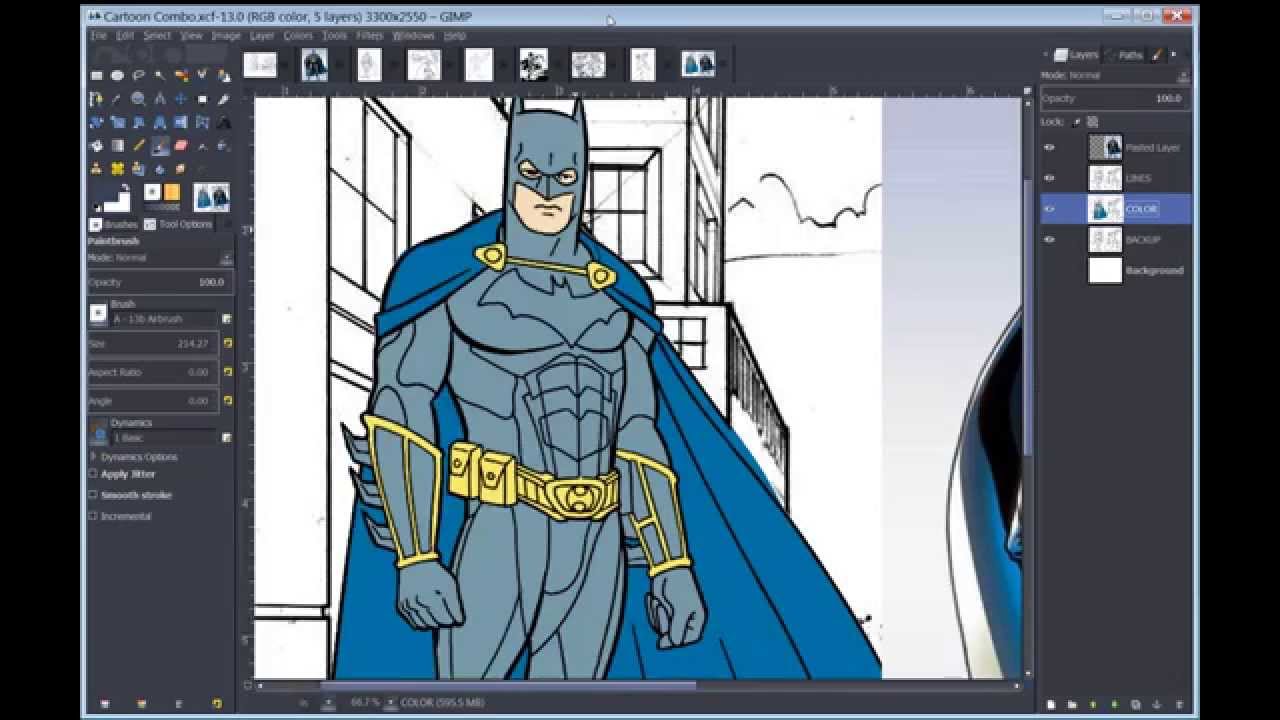Open Layers dock tab menu arrow
The height and width of the screenshot is (720, 1280).
(1173, 54)
